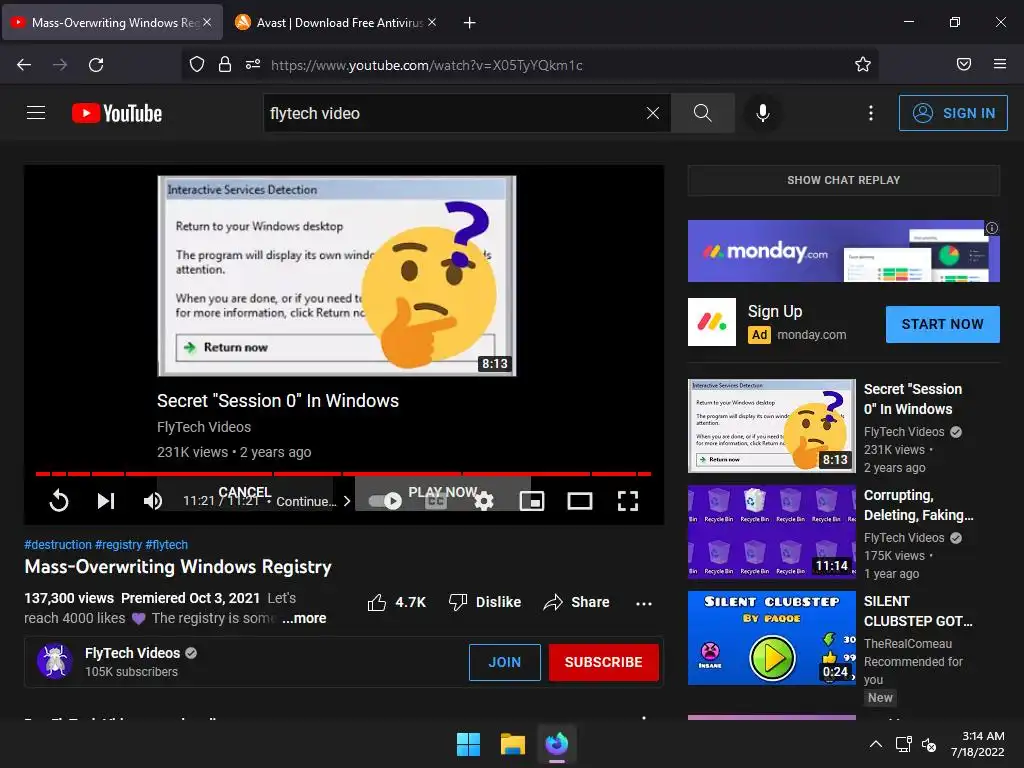The height and width of the screenshot is (768, 1024).
Task: Toggle closed captions
Action: pos(436,501)
